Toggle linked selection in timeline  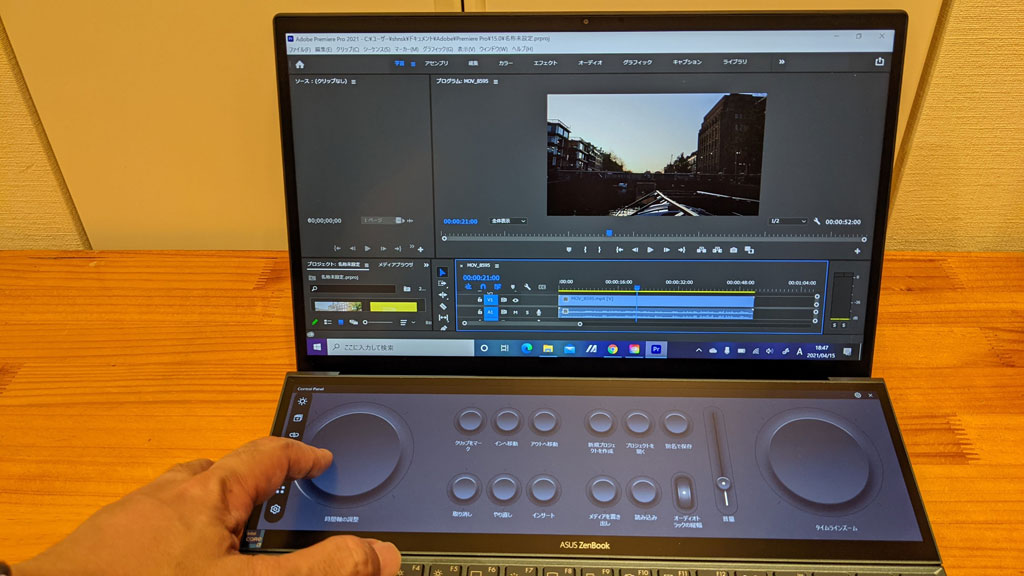click(497, 287)
